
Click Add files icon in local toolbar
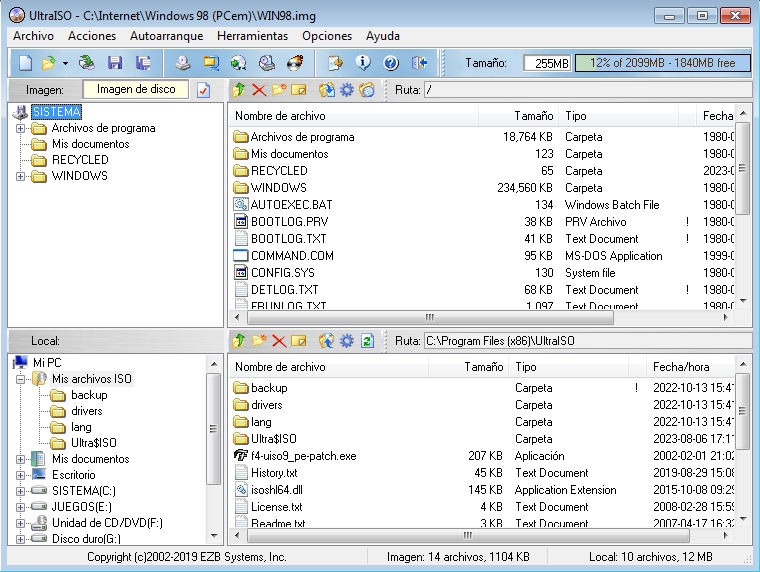[327, 341]
